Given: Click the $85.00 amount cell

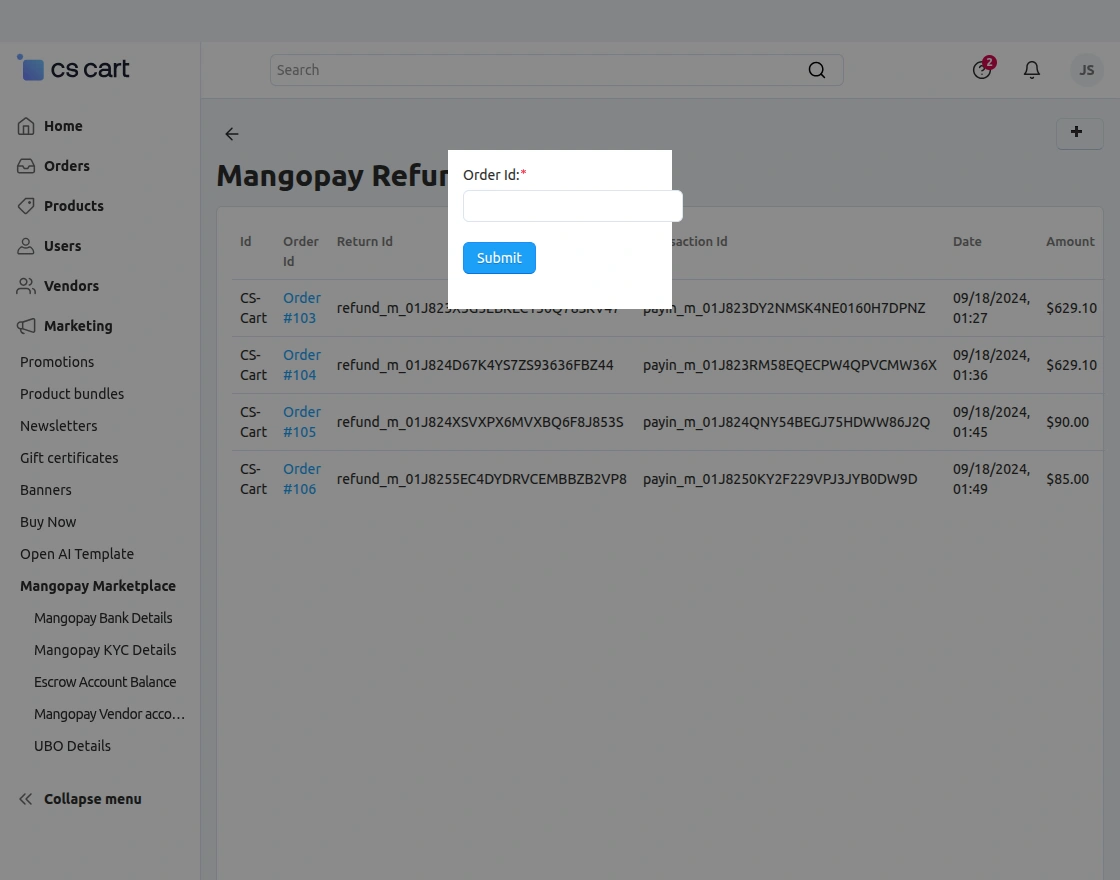Looking at the screenshot, I should tap(1067, 479).
